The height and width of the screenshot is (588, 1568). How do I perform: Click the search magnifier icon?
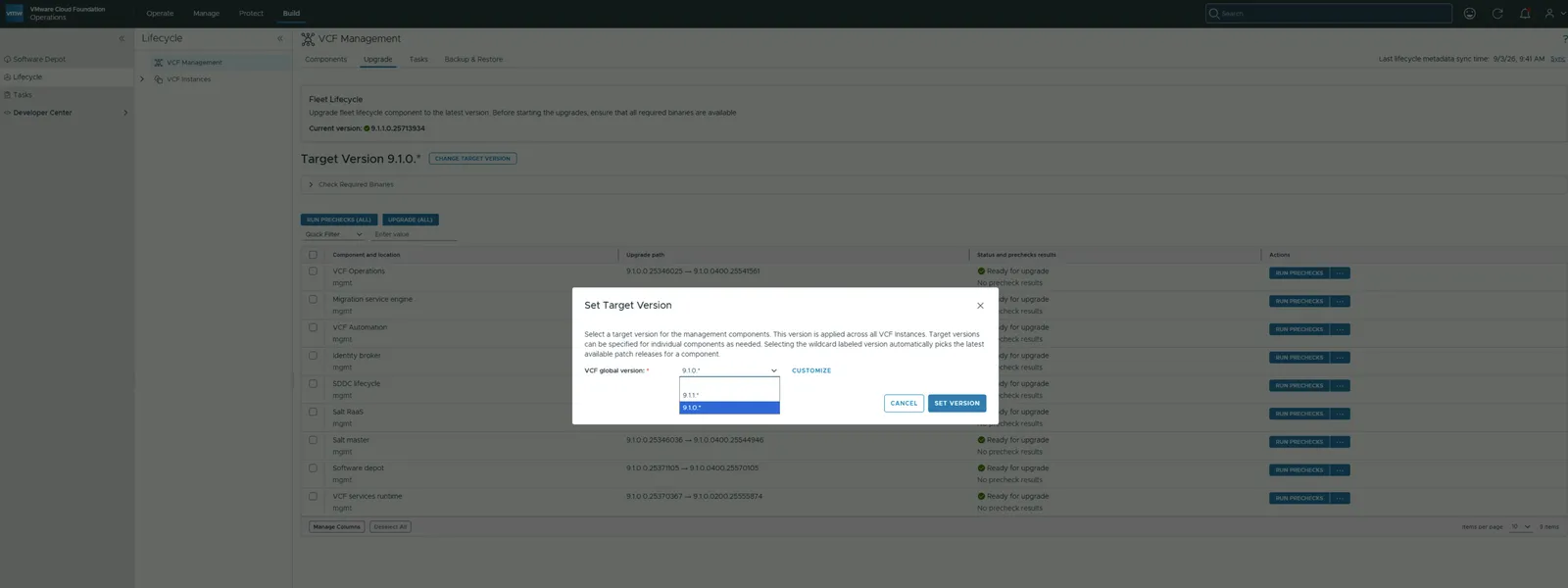coord(1214,14)
